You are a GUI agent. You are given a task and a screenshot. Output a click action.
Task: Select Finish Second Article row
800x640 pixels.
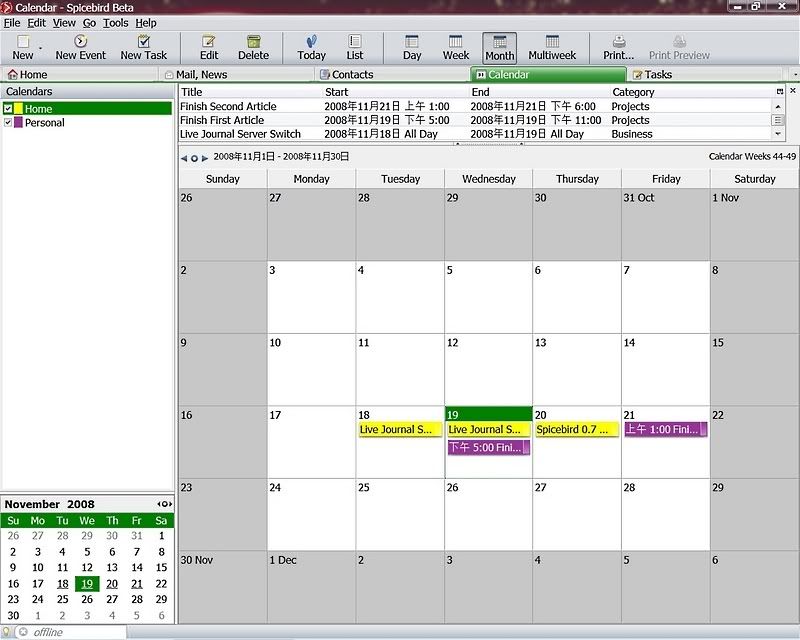click(476, 106)
